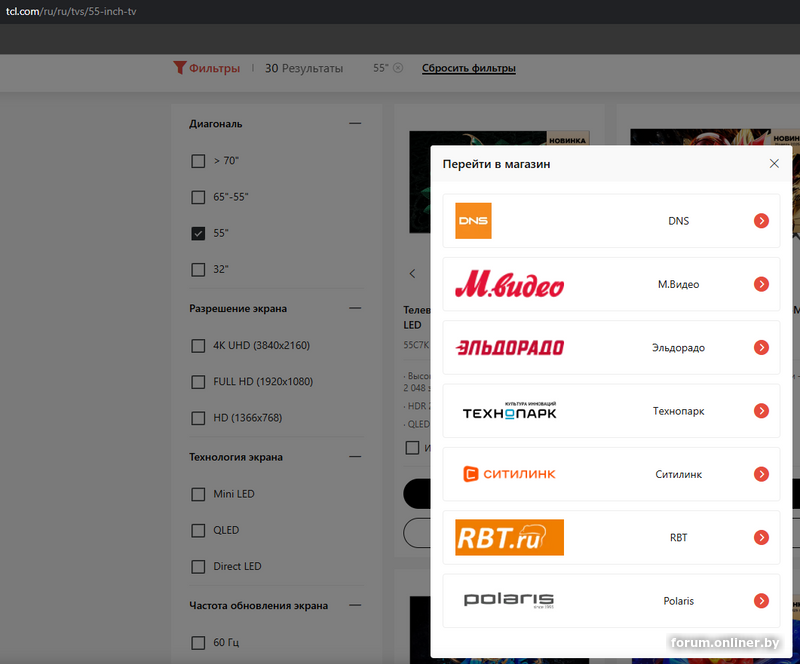Go to previous product image arrow

pos(412,274)
